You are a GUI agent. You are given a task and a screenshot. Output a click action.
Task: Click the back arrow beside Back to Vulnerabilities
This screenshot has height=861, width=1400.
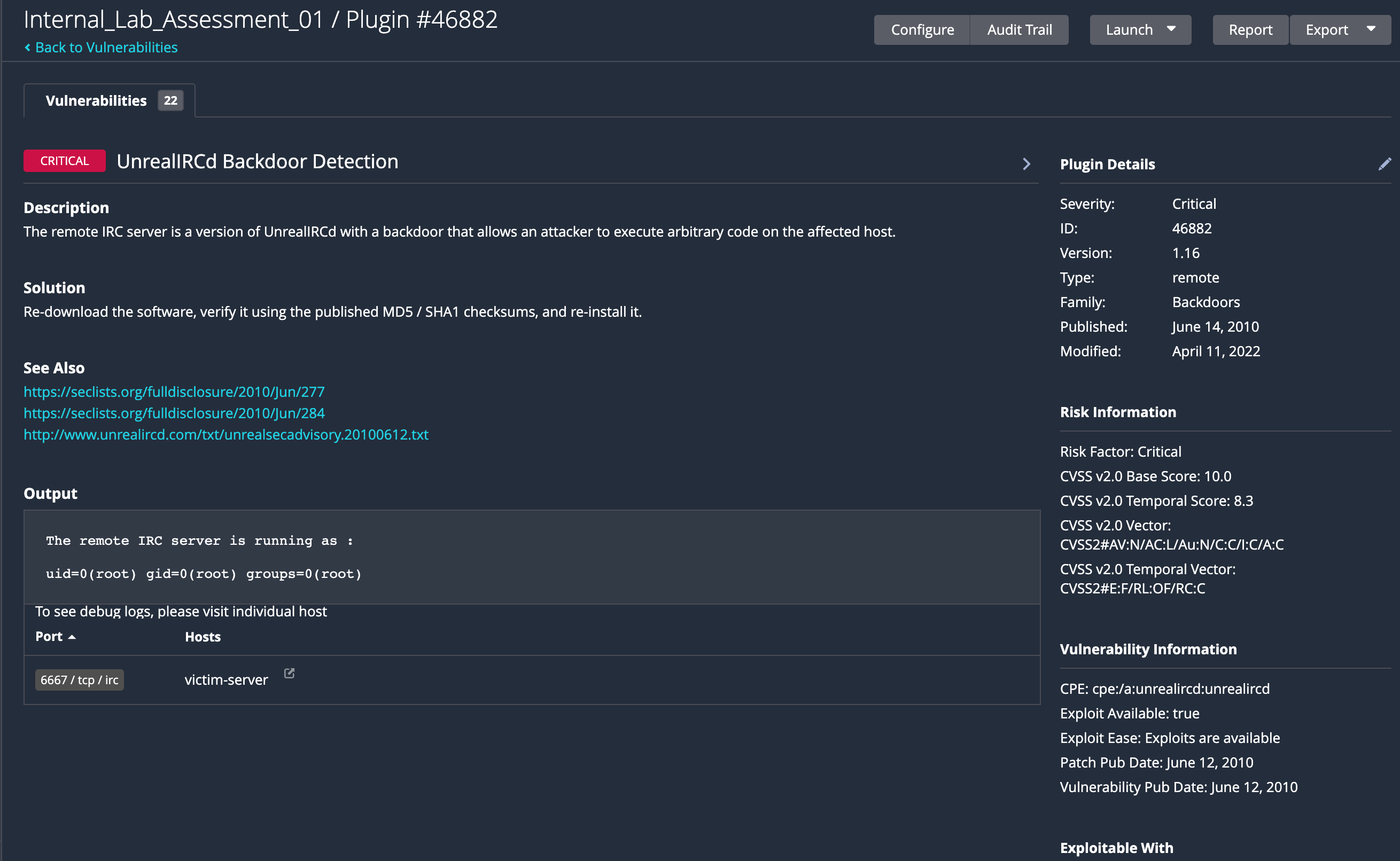[27, 48]
